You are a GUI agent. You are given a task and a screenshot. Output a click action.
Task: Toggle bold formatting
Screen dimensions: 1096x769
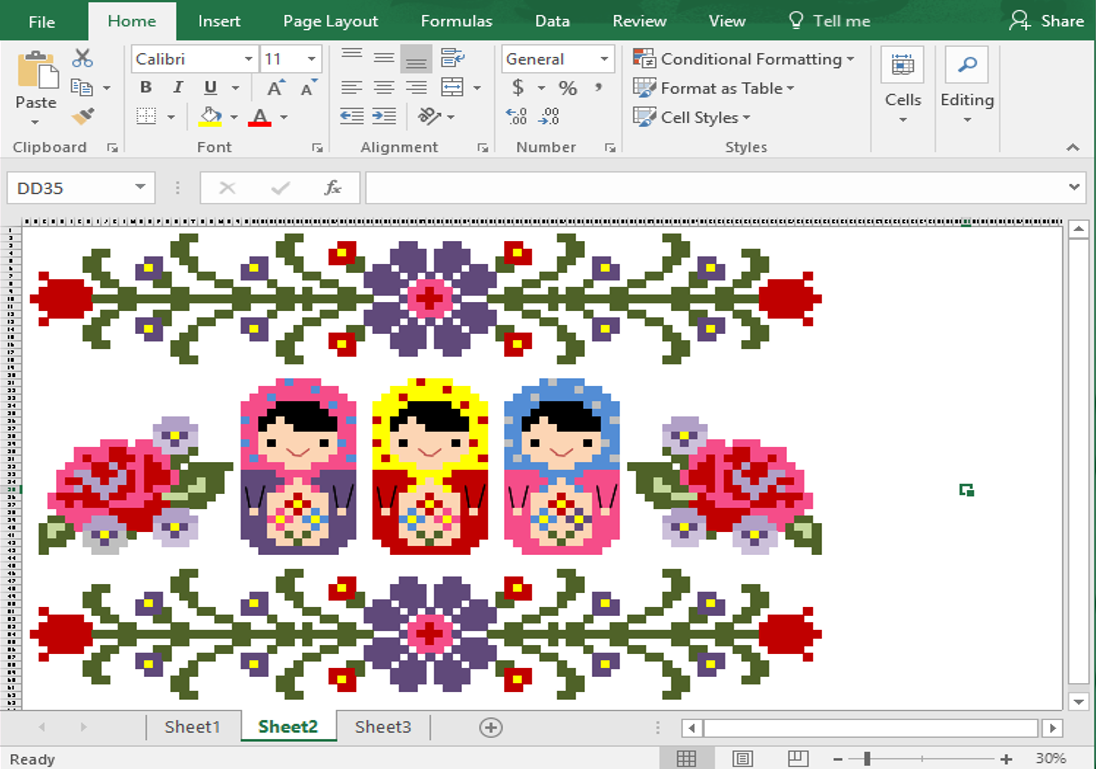145,87
